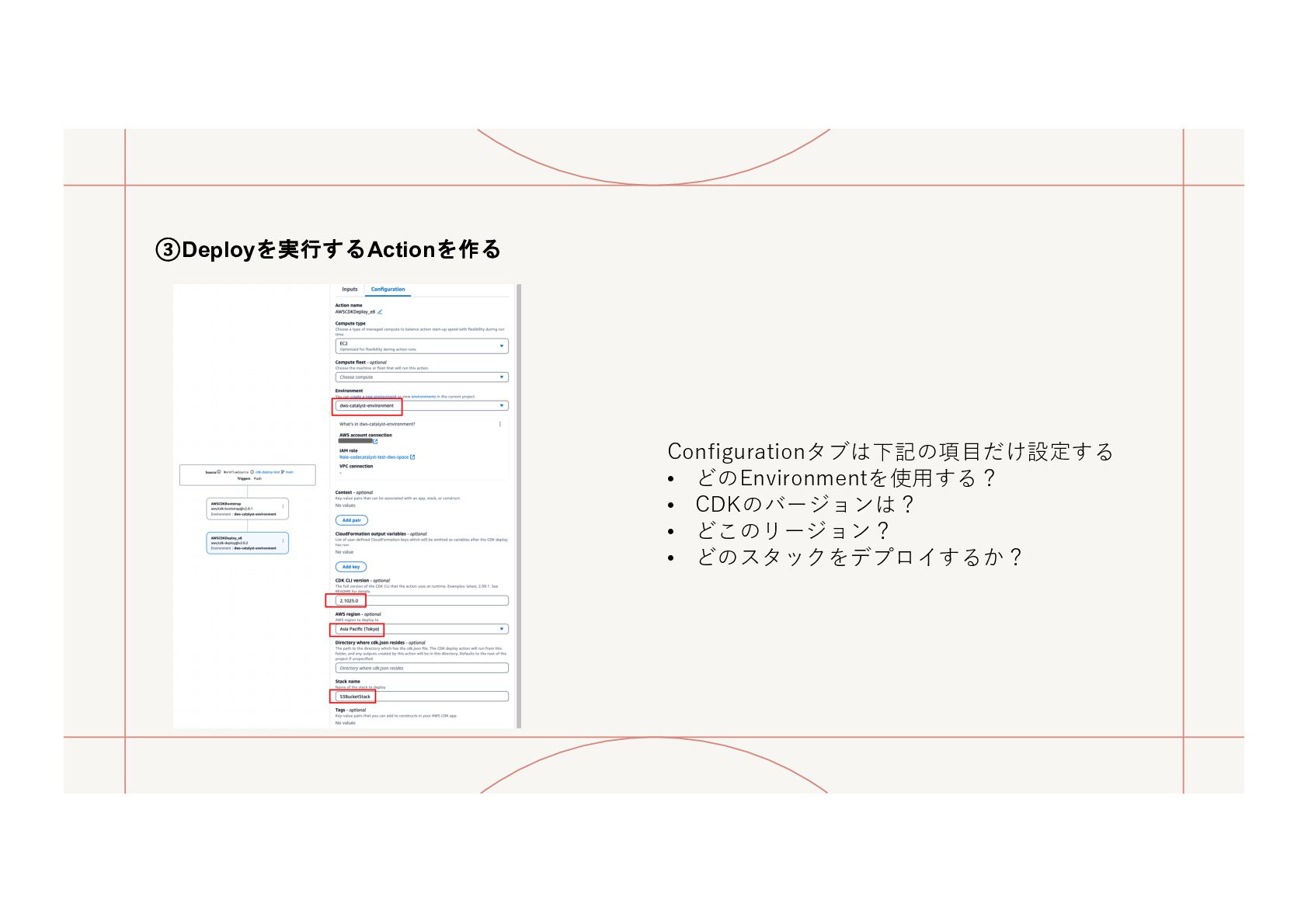Image resolution: width=1308 pixels, height=924 pixels.
Task: Open the kebab menu in the environment info card
Action: (500, 424)
